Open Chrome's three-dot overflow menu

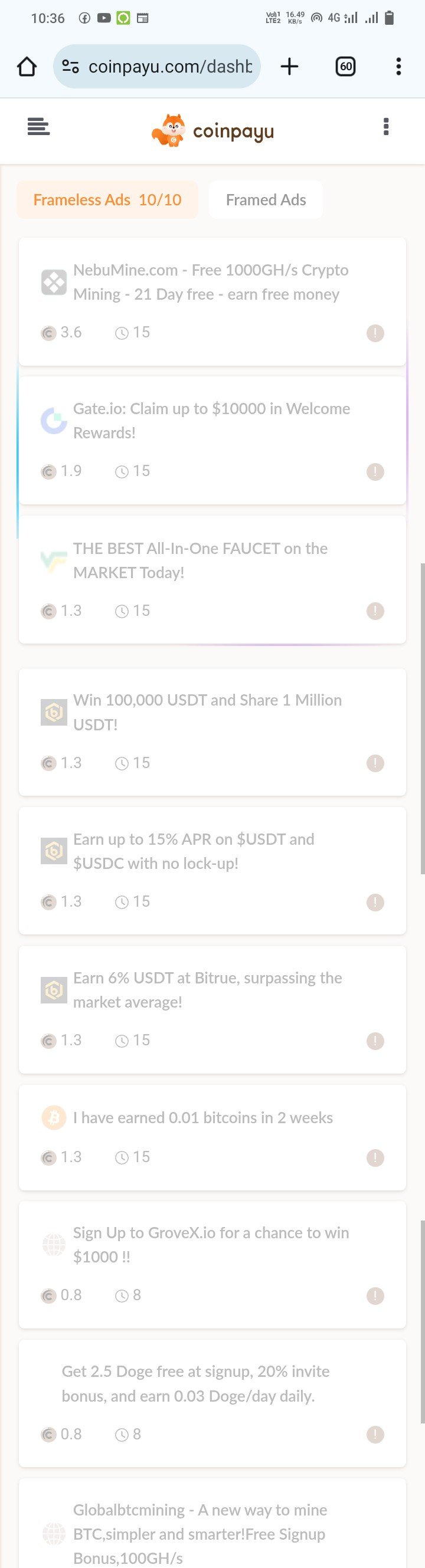(x=398, y=66)
